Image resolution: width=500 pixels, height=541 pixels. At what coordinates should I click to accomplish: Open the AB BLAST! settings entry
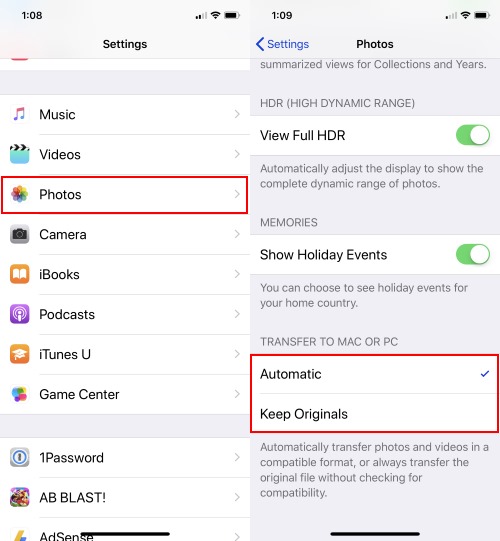[x=125, y=498]
